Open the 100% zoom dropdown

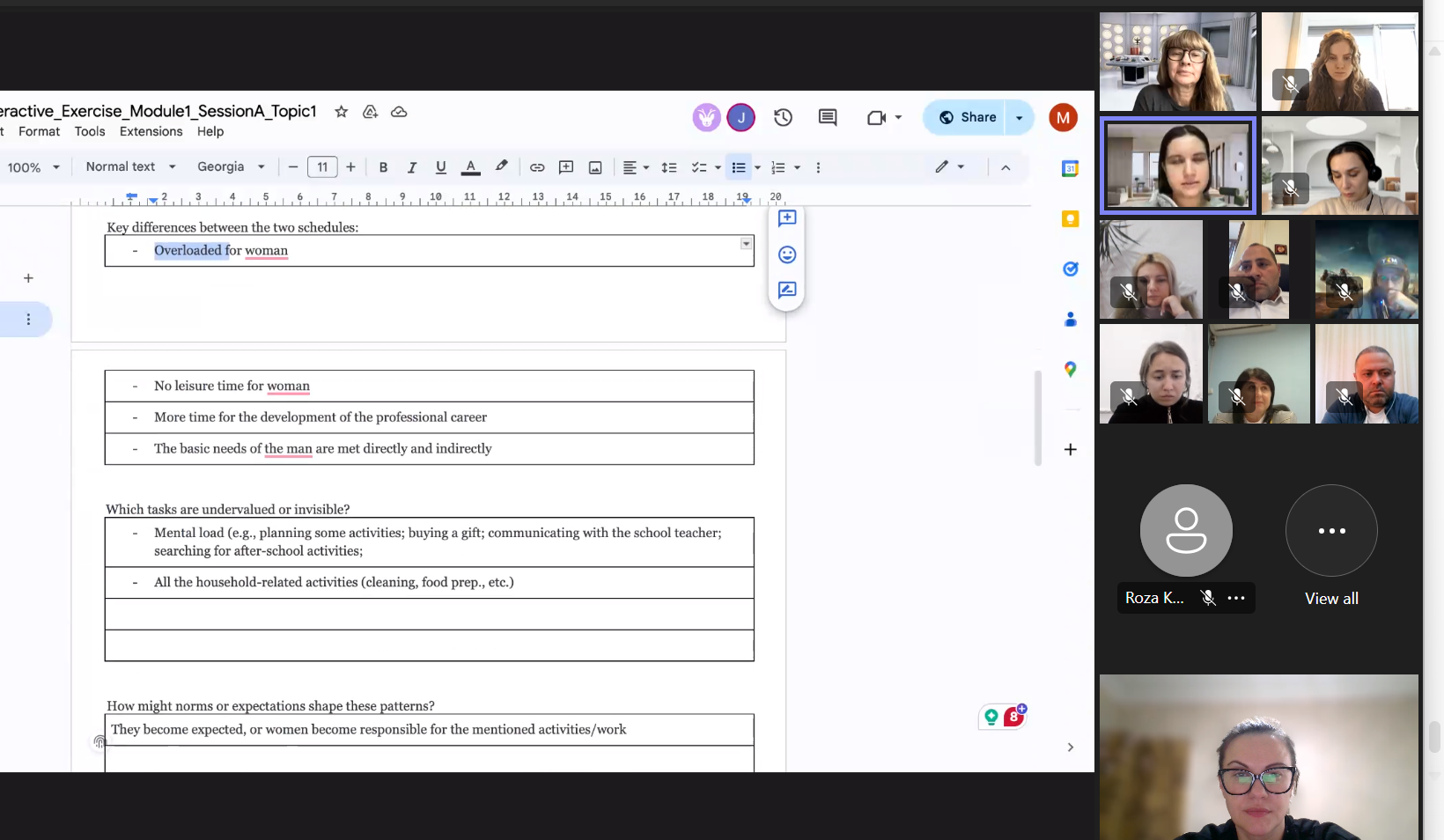33,167
